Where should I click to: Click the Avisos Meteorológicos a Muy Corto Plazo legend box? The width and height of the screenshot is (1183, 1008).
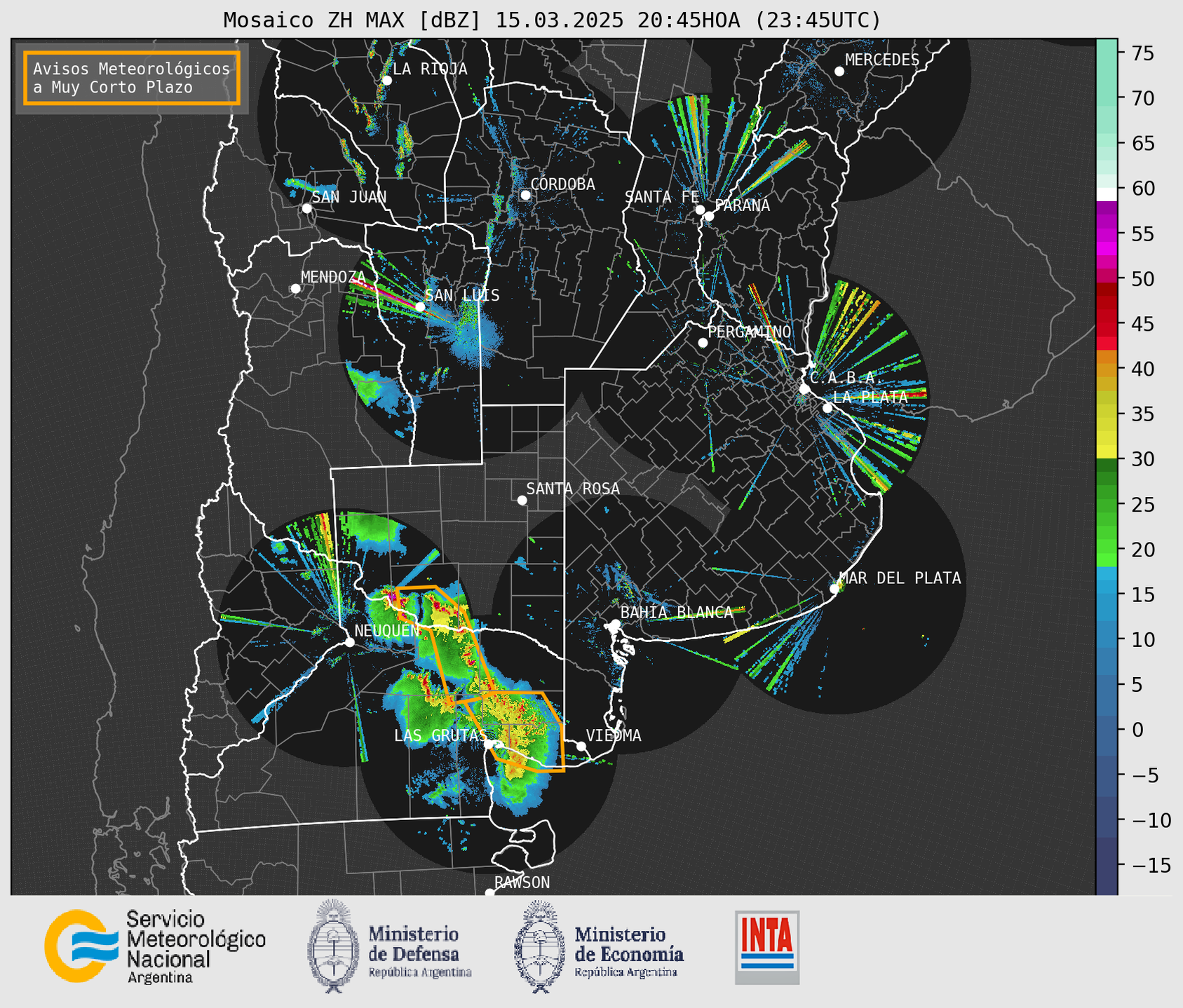[132, 78]
